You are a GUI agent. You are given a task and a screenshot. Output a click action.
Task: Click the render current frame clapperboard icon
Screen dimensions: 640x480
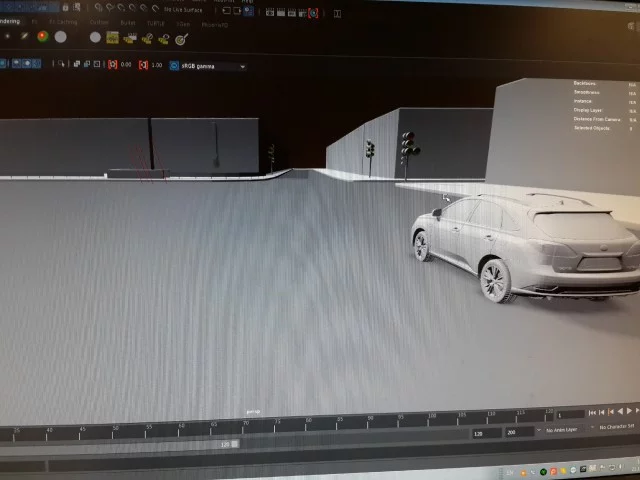281,13
